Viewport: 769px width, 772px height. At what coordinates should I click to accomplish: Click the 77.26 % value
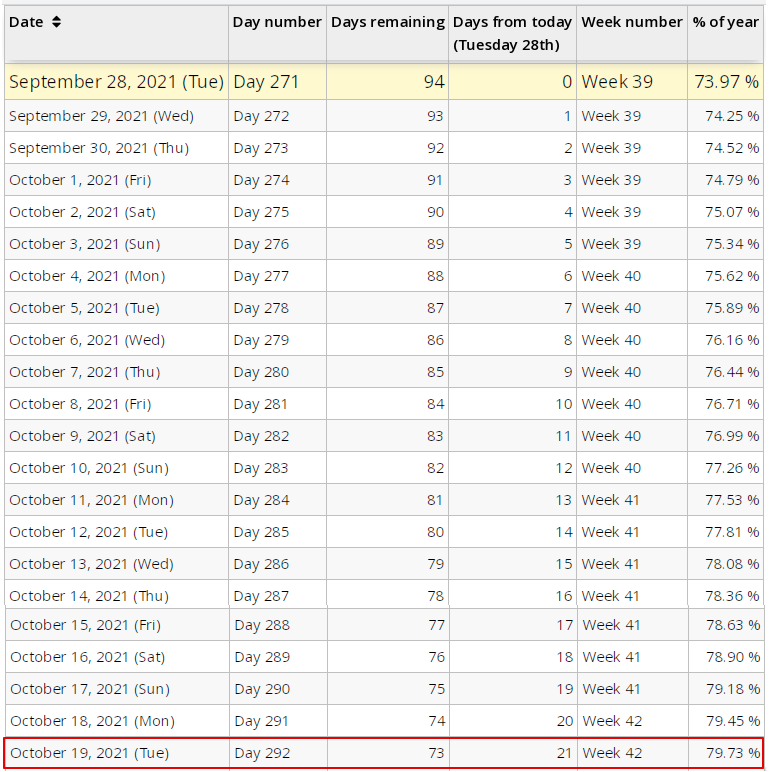click(x=732, y=468)
